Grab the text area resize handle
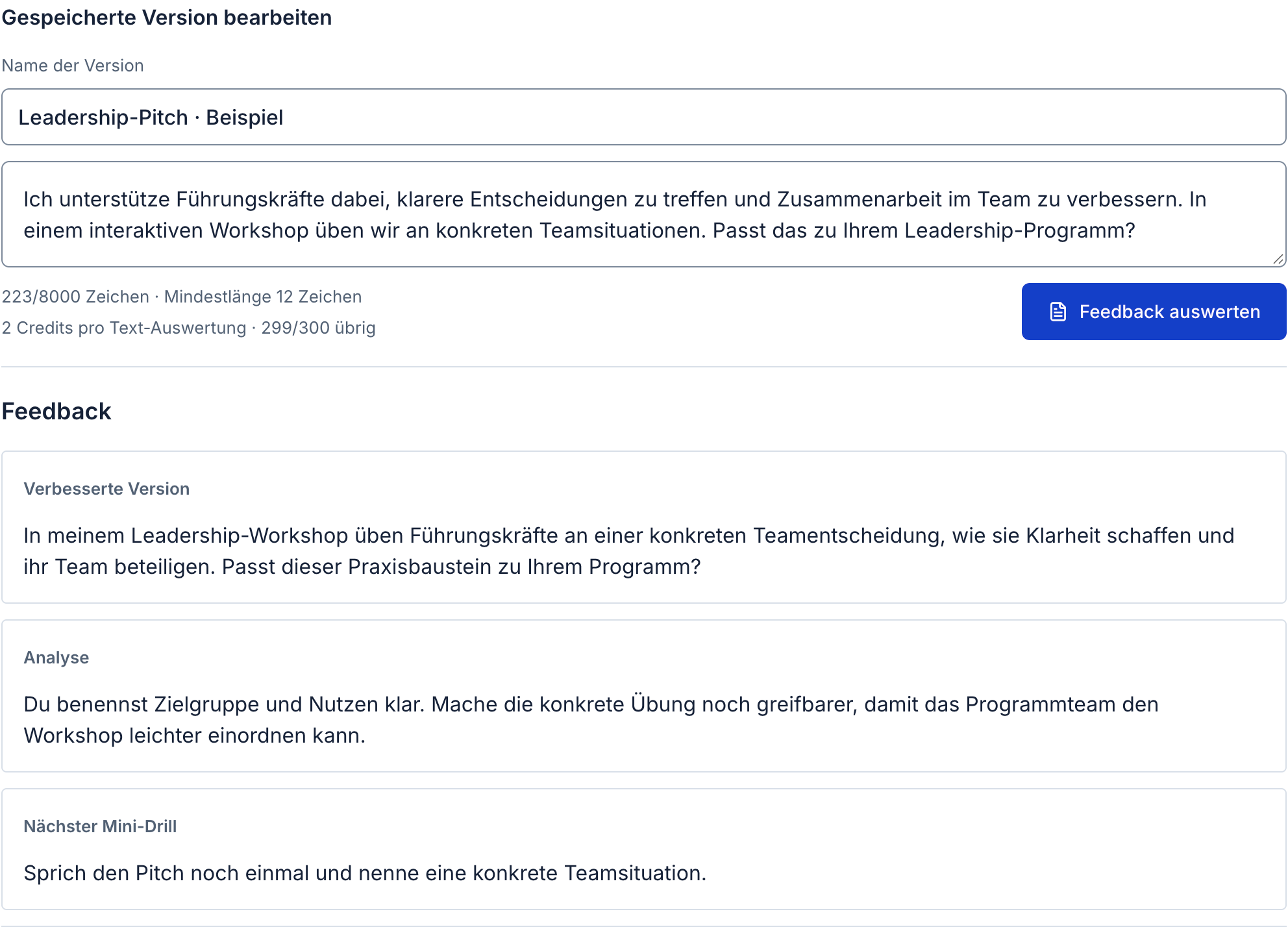1288x927 pixels. 1278,259
